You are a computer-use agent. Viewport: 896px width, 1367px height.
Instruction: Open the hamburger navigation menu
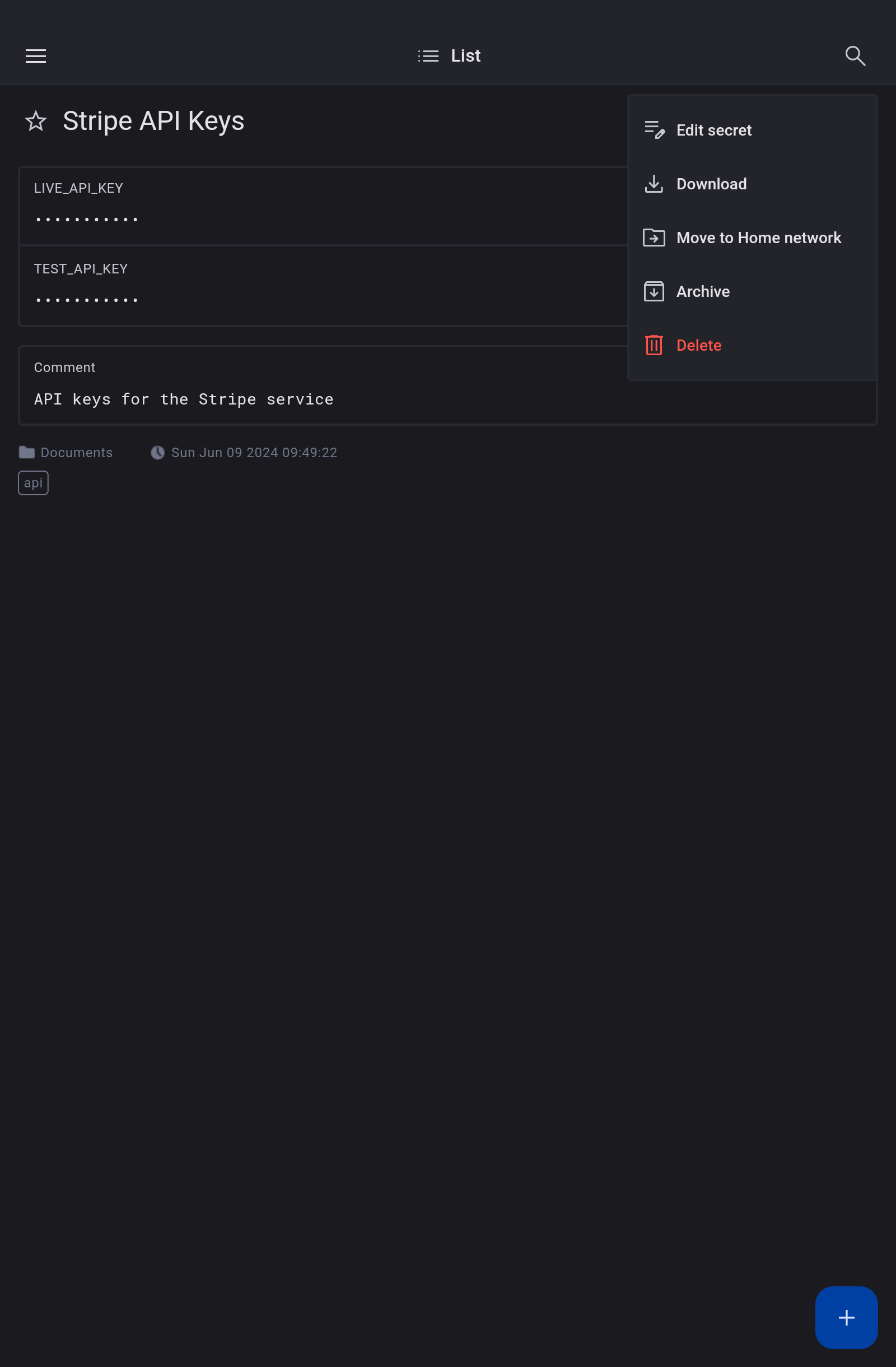tap(36, 55)
